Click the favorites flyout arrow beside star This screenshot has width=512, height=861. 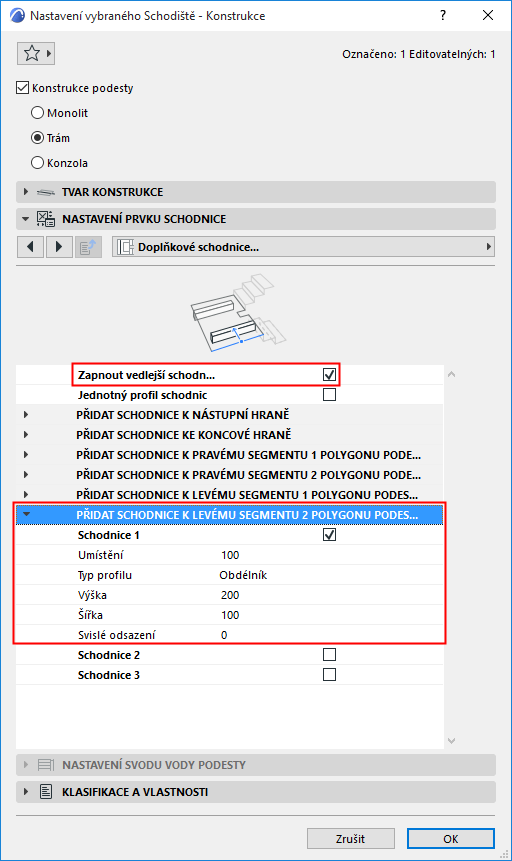[x=49, y=53]
